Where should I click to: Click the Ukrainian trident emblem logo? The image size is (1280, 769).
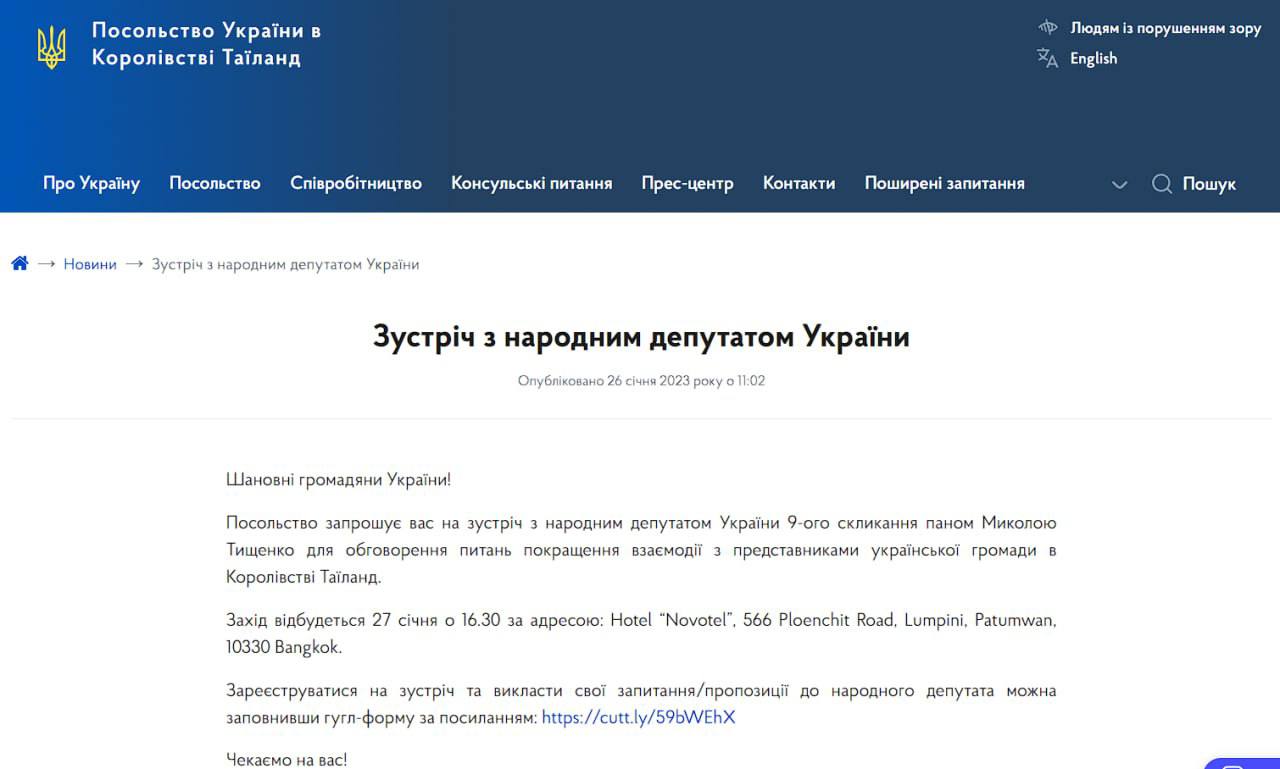click(51, 46)
